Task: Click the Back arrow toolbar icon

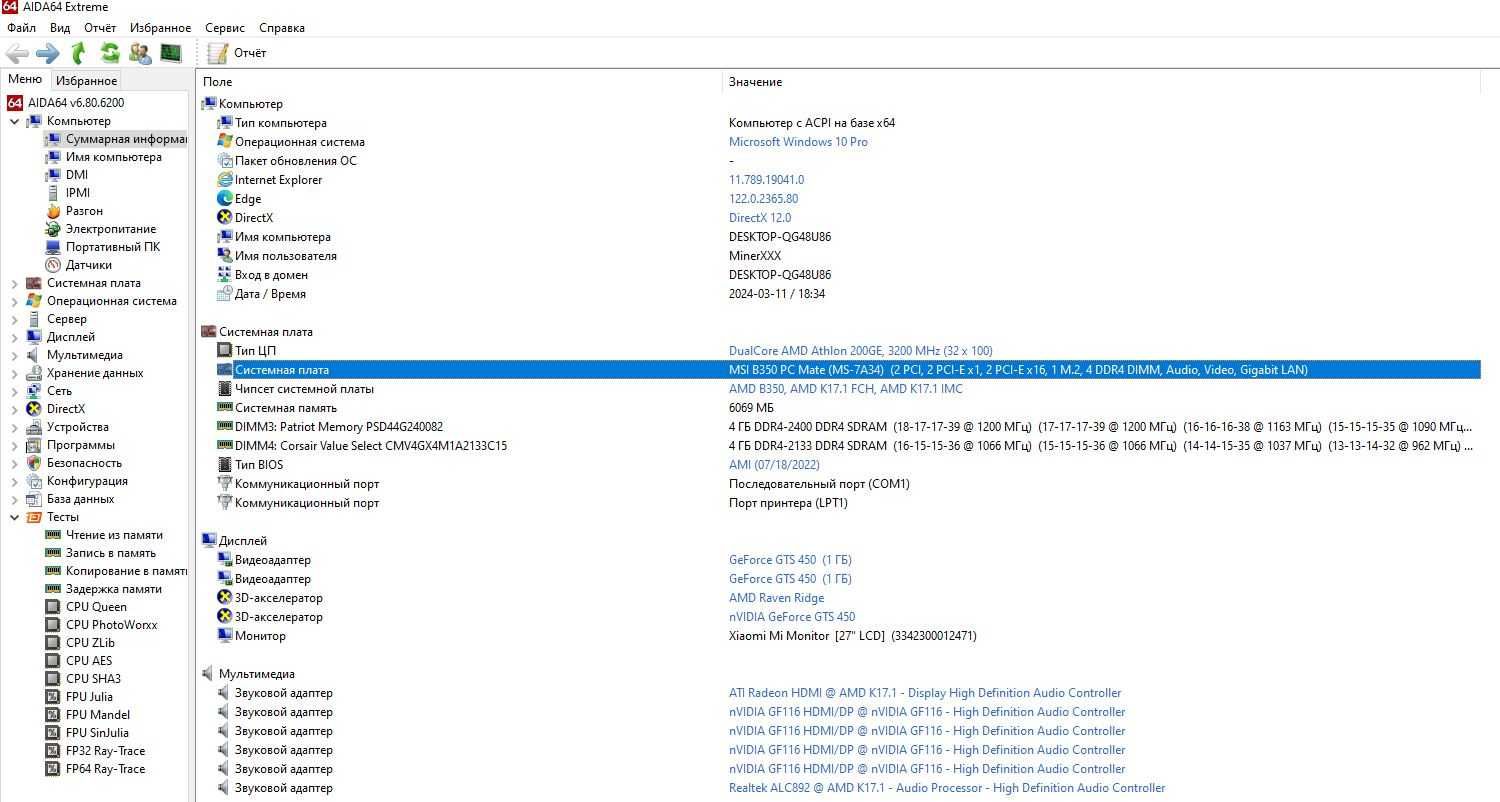Action: click(x=17, y=53)
